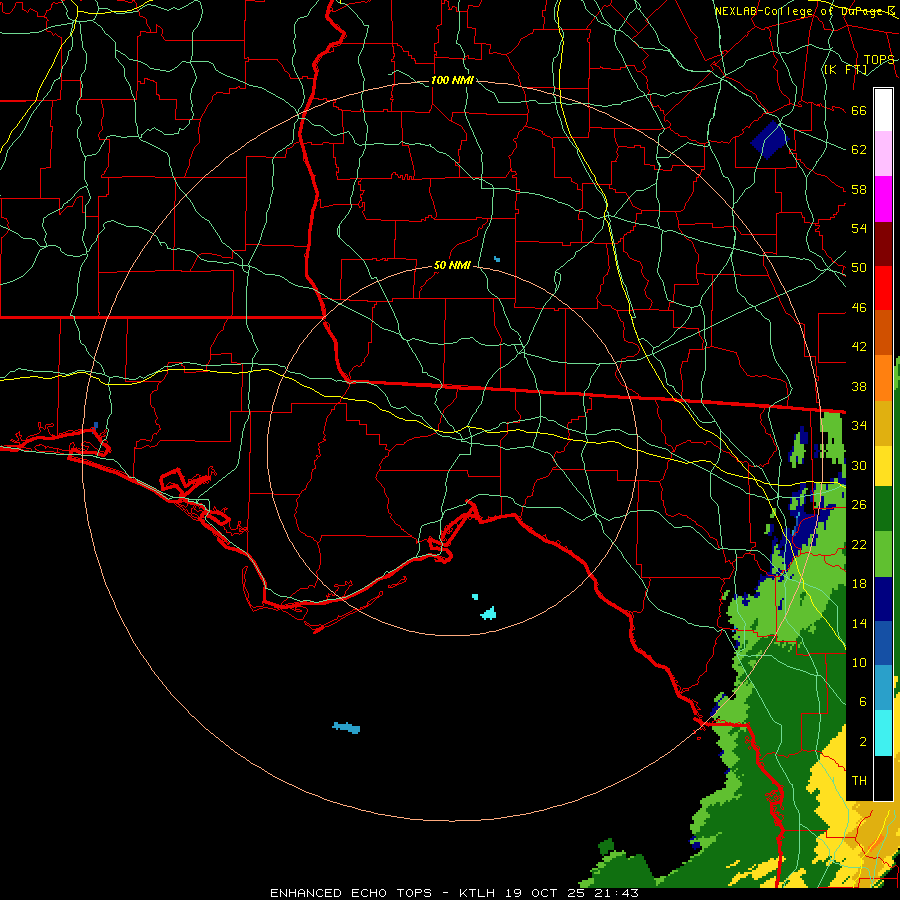
Task: Click the gold 38 K FT legend swatch
Action: point(883,423)
